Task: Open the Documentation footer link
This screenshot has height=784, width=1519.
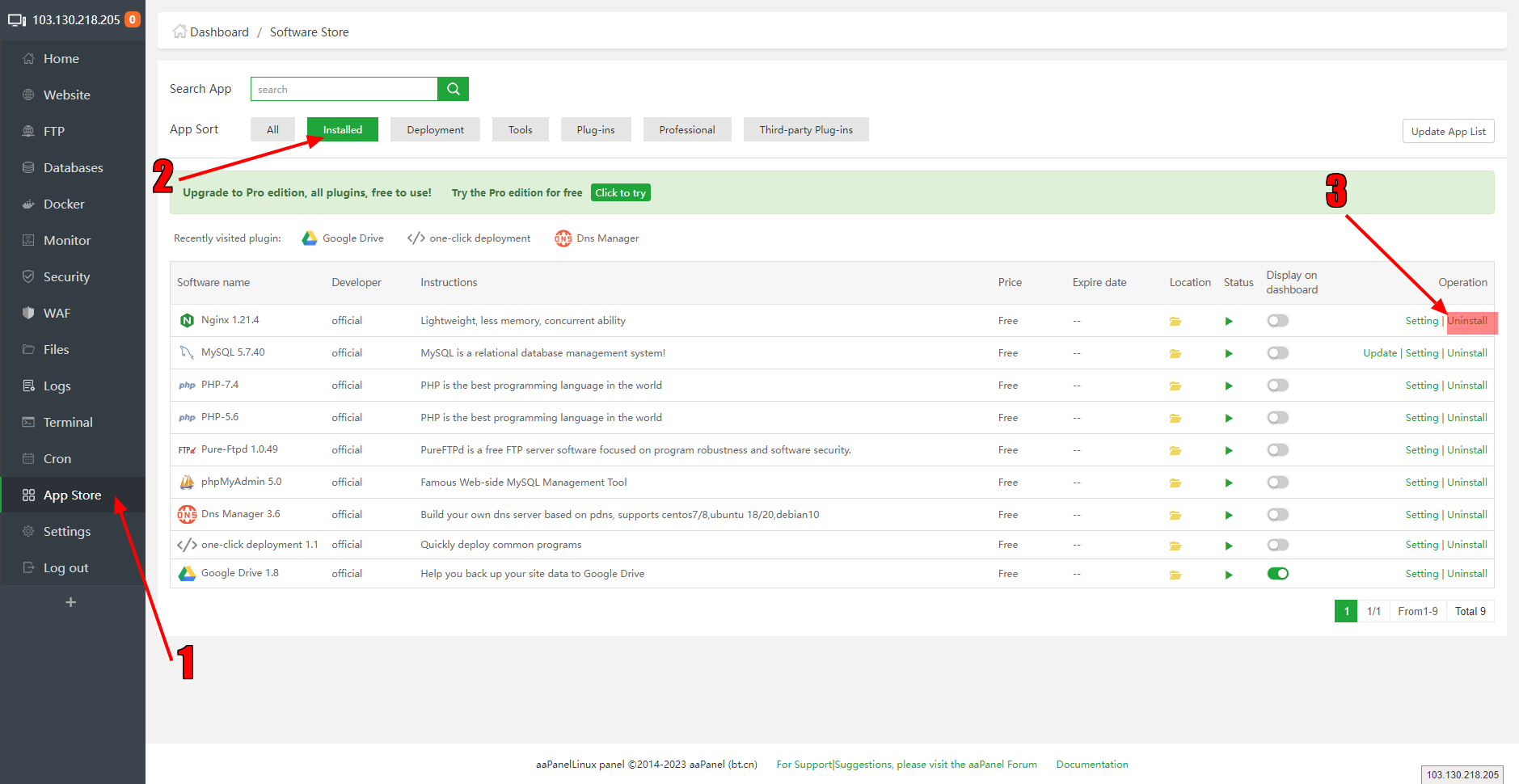Action: [x=1092, y=765]
